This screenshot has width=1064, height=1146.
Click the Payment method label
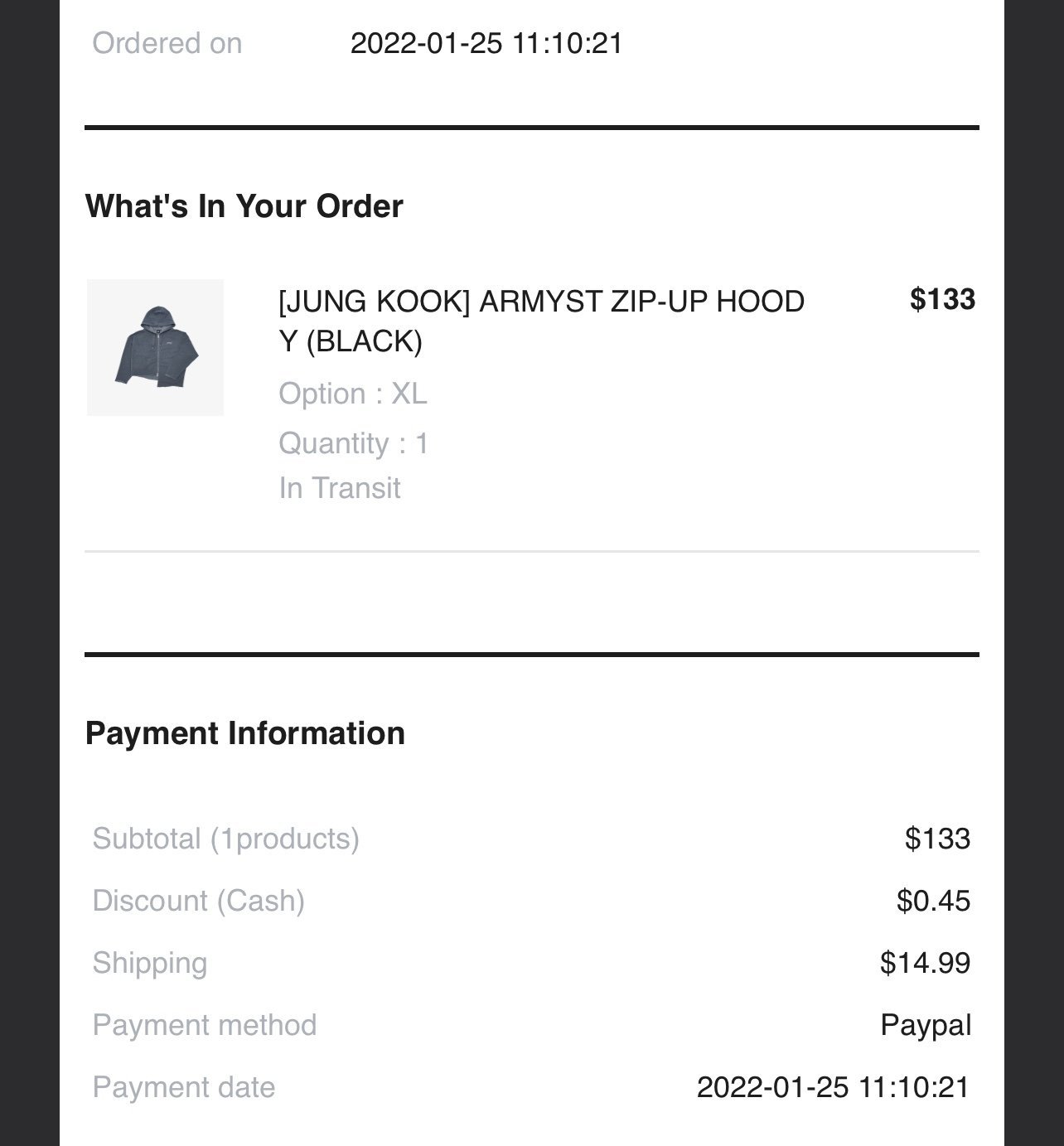(205, 1025)
